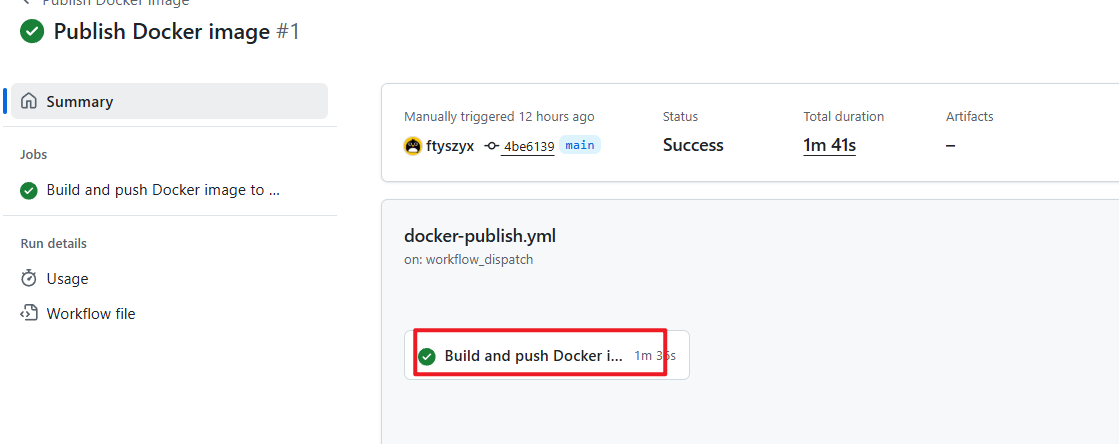The width and height of the screenshot is (1119, 444).
Task: Click the home icon beside Summary
Action: tap(29, 101)
